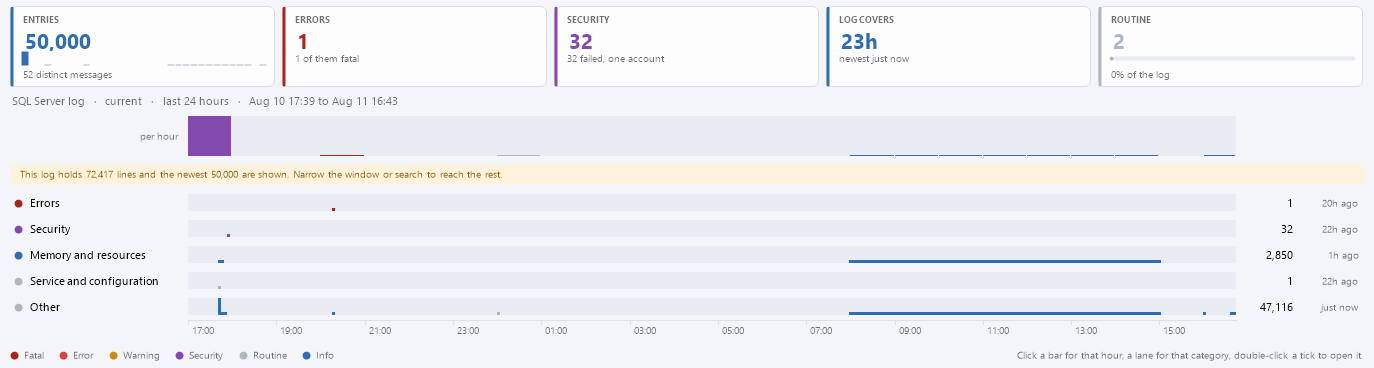This screenshot has width=1374, height=368.
Task: Open the Entries 50,000 summary card
Action: point(143,47)
